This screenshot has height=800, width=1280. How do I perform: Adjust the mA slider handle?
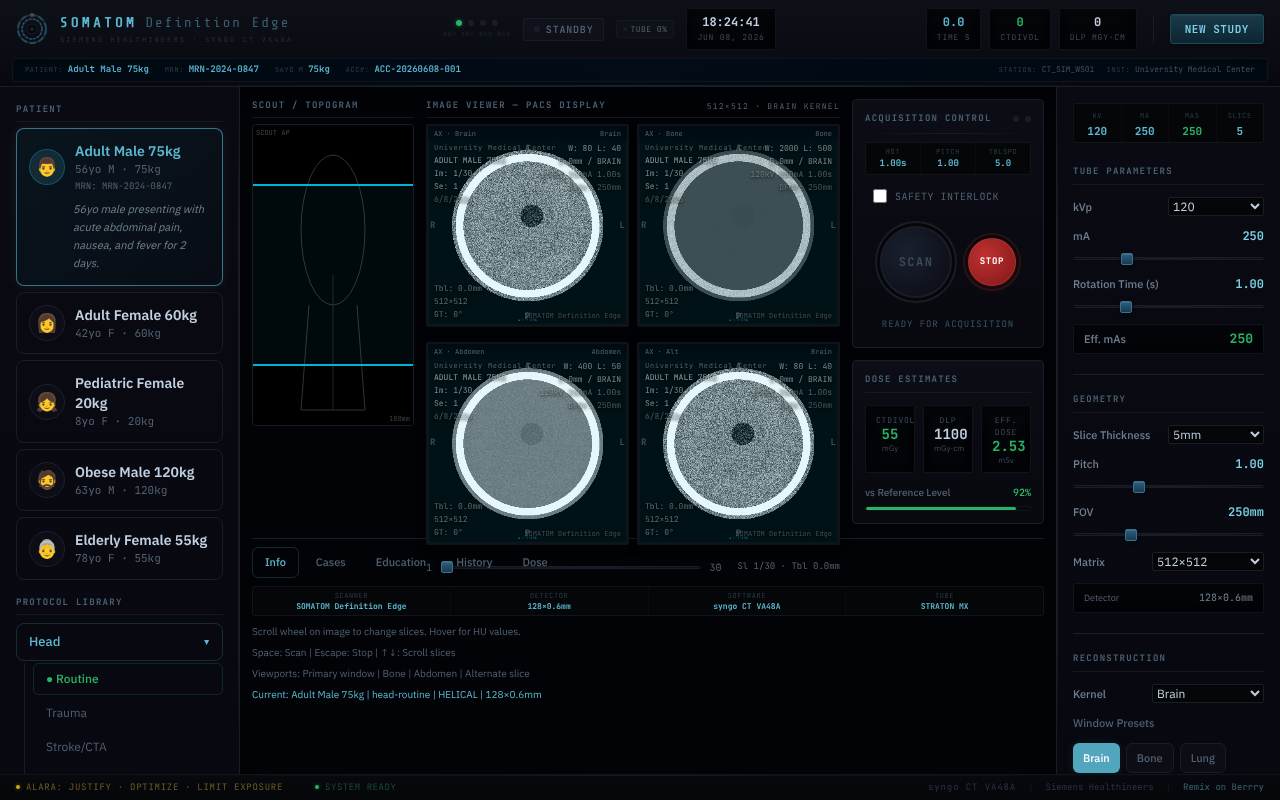tap(1127, 259)
